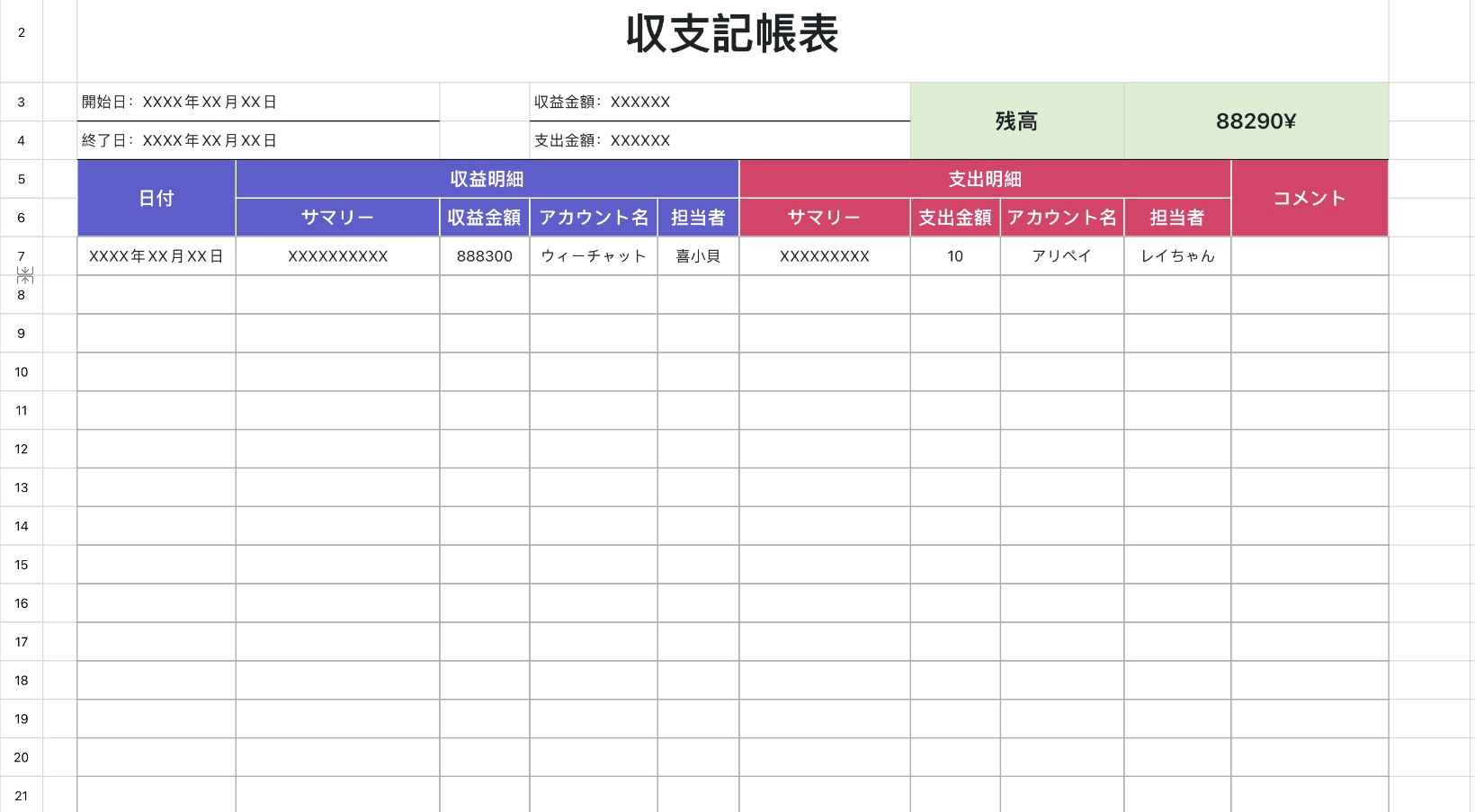Select row header 16
This screenshot has width=1475, height=812.
point(21,603)
